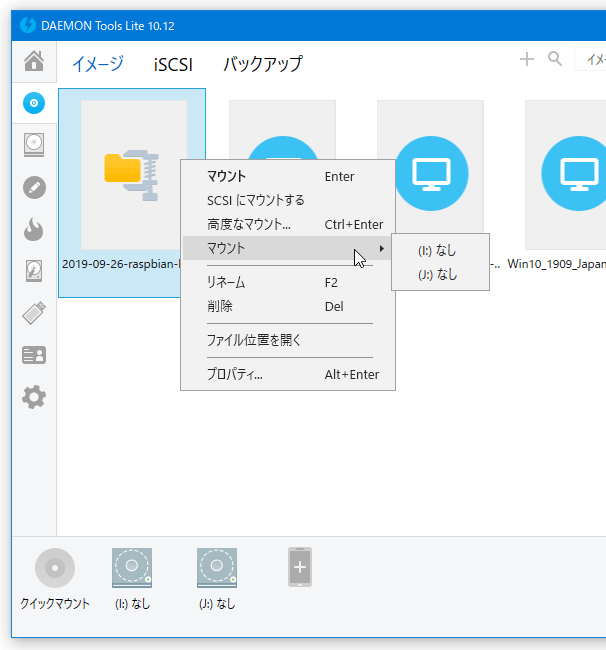Viewport: 606px width, 650px height.
Task: Open the flame disc burning icon
Action: [x=34, y=229]
